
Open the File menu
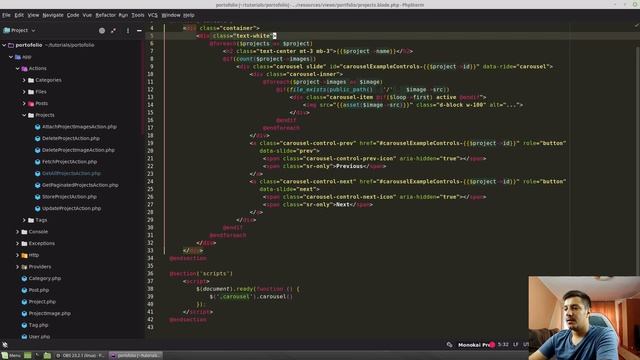click(6, 15)
